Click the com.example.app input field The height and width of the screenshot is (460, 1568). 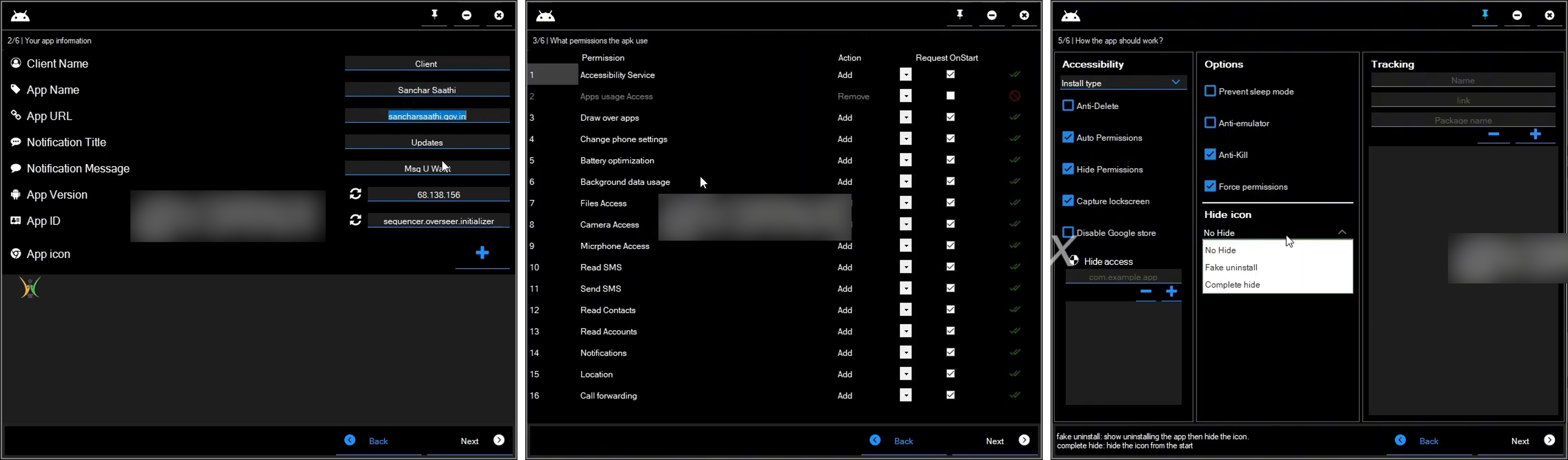click(1122, 277)
